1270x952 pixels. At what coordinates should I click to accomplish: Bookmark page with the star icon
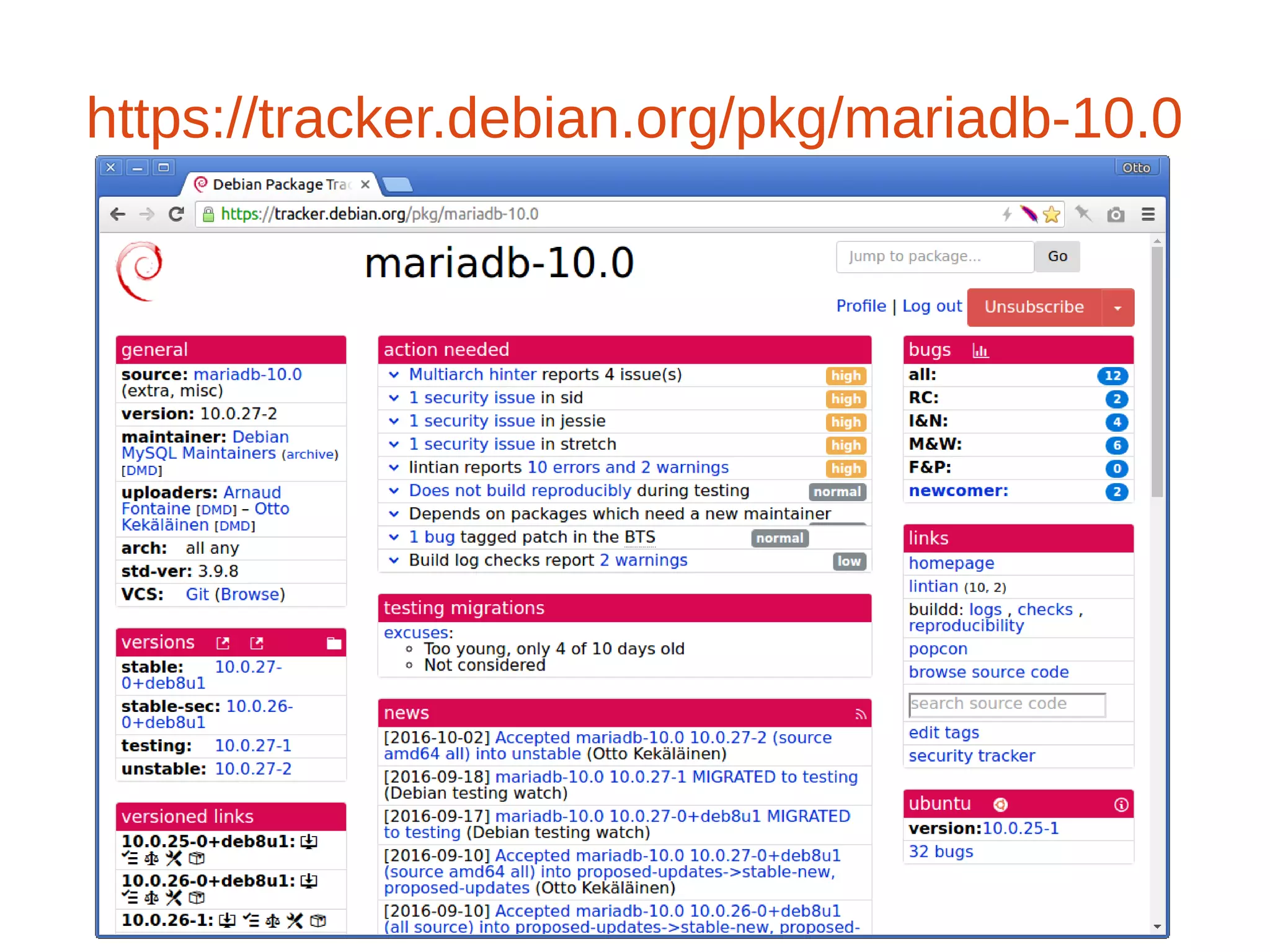(x=1051, y=215)
